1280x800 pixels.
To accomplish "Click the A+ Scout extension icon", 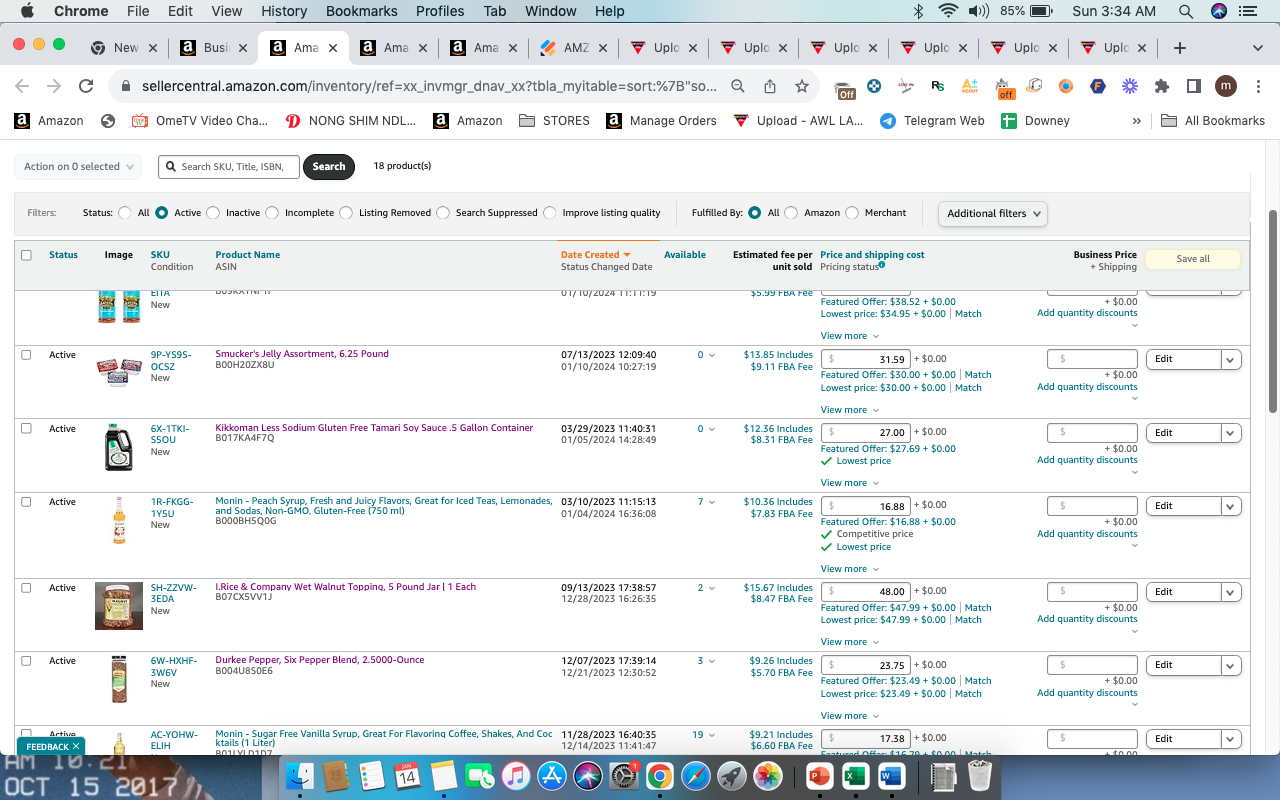I will pos(969,86).
